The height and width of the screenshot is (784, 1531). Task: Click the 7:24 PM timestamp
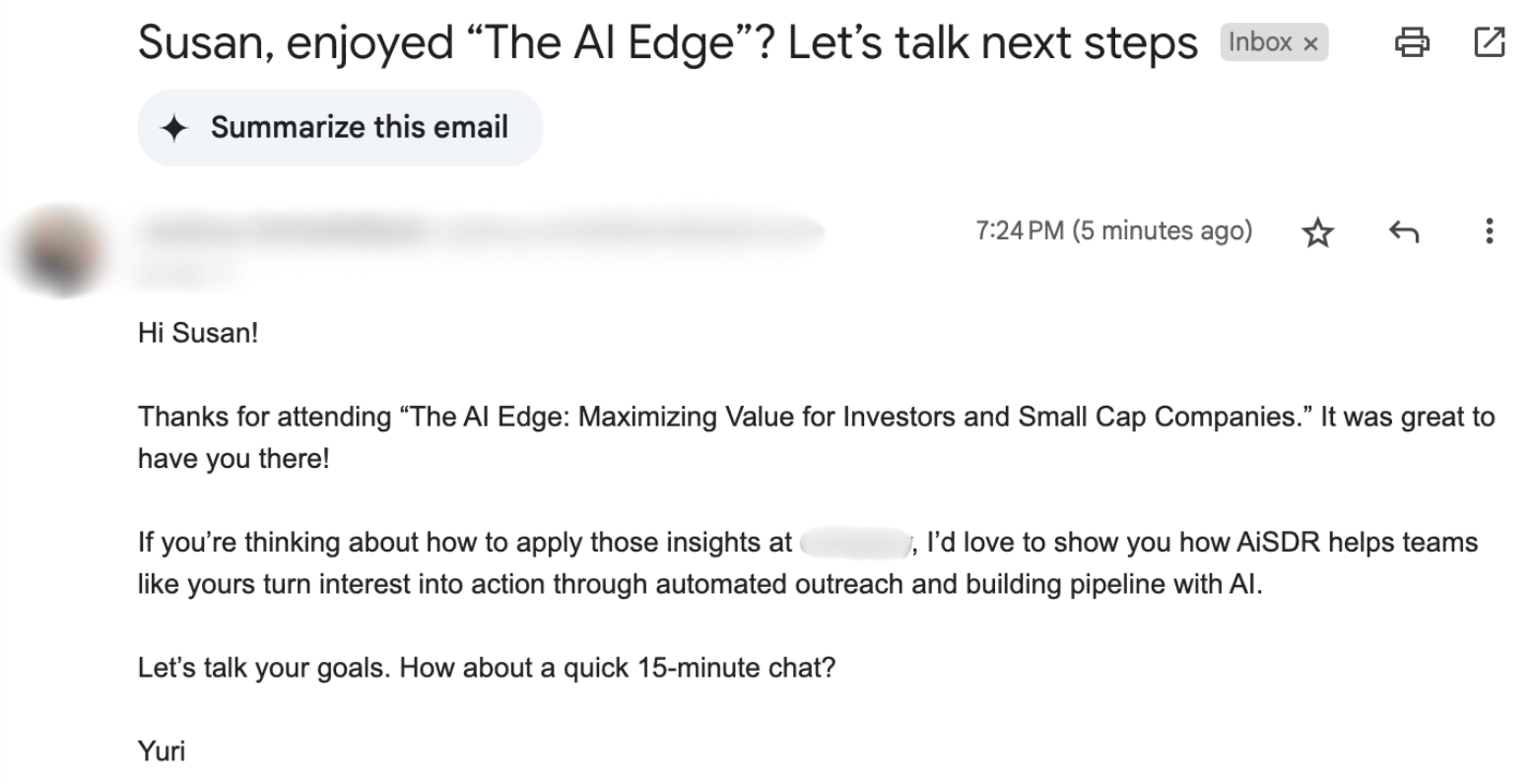1113,231
